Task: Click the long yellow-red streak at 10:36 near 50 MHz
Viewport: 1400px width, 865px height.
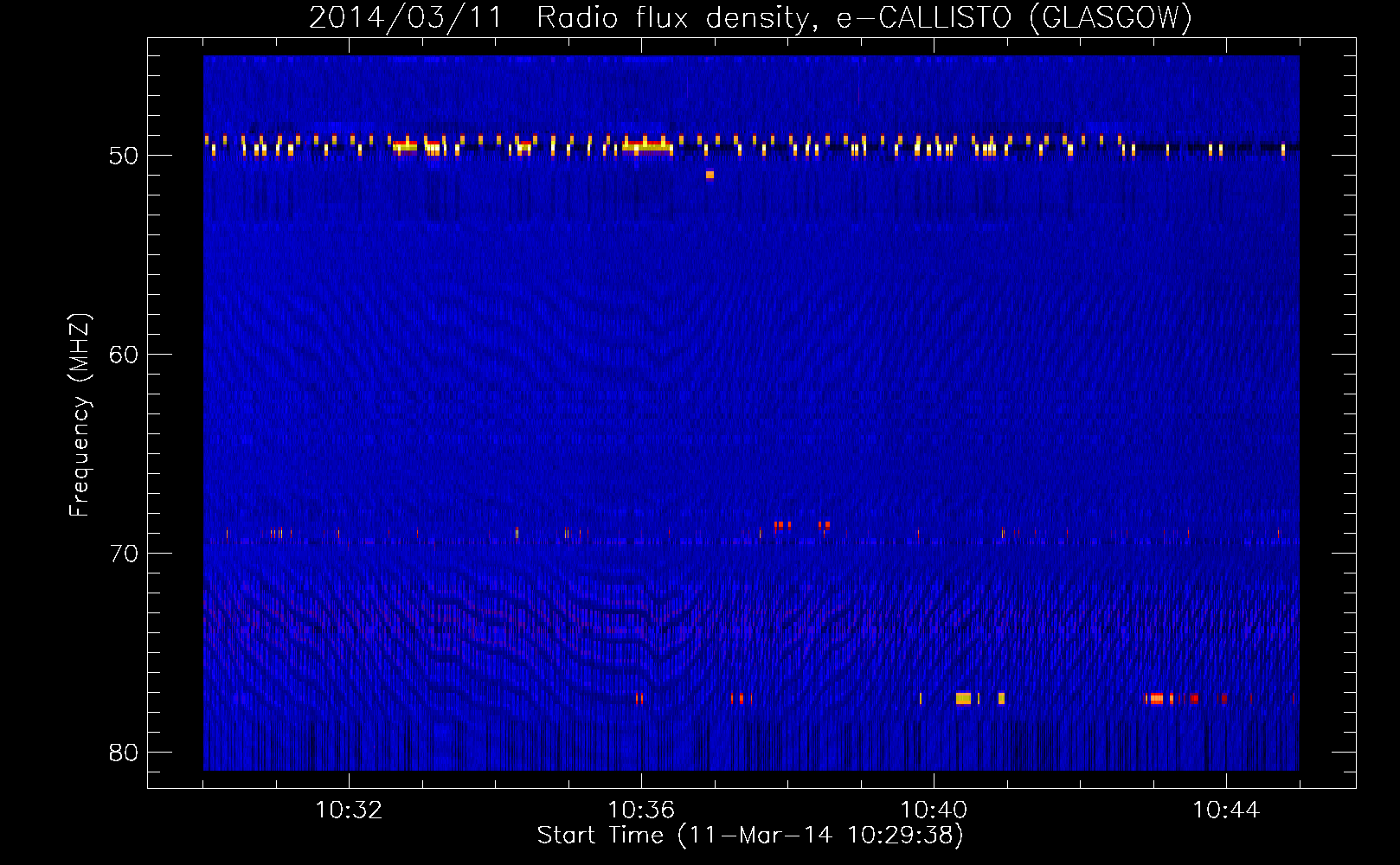Action: pos(648,145)
